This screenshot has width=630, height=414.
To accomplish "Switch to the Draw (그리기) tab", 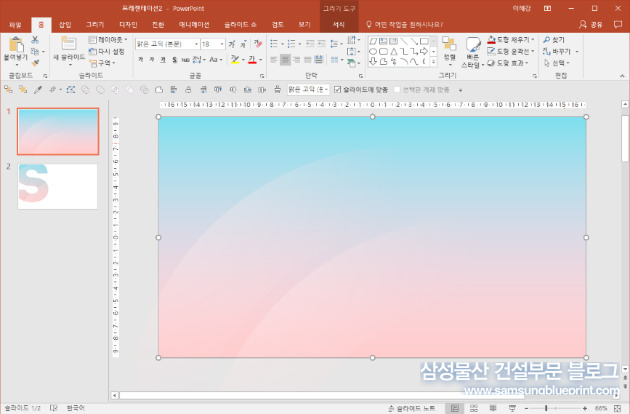I will point(95,25).
